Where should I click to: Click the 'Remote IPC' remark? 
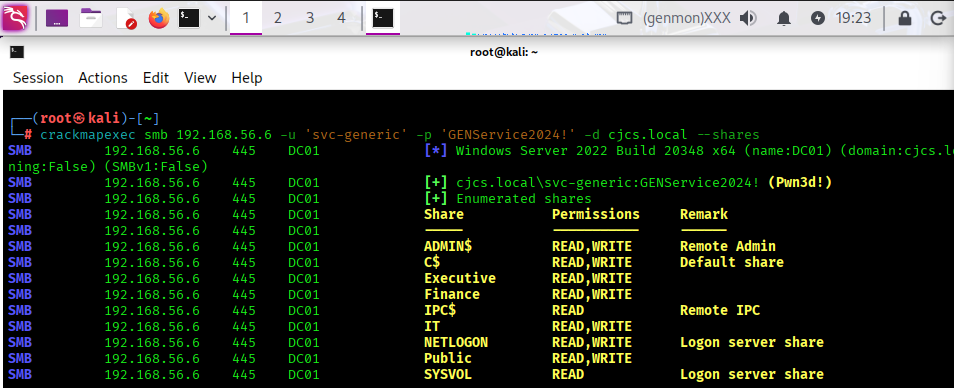pyautogui.click(x=720, y=310)
